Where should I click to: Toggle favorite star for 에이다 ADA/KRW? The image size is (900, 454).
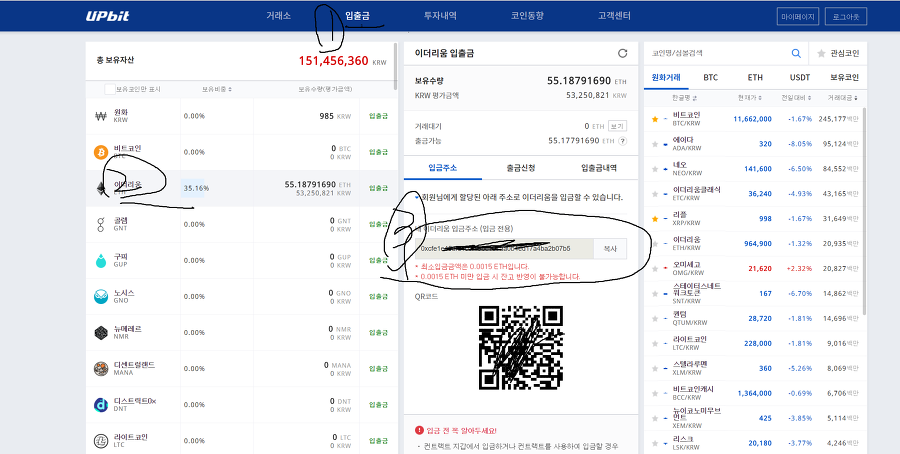point(654,144)
